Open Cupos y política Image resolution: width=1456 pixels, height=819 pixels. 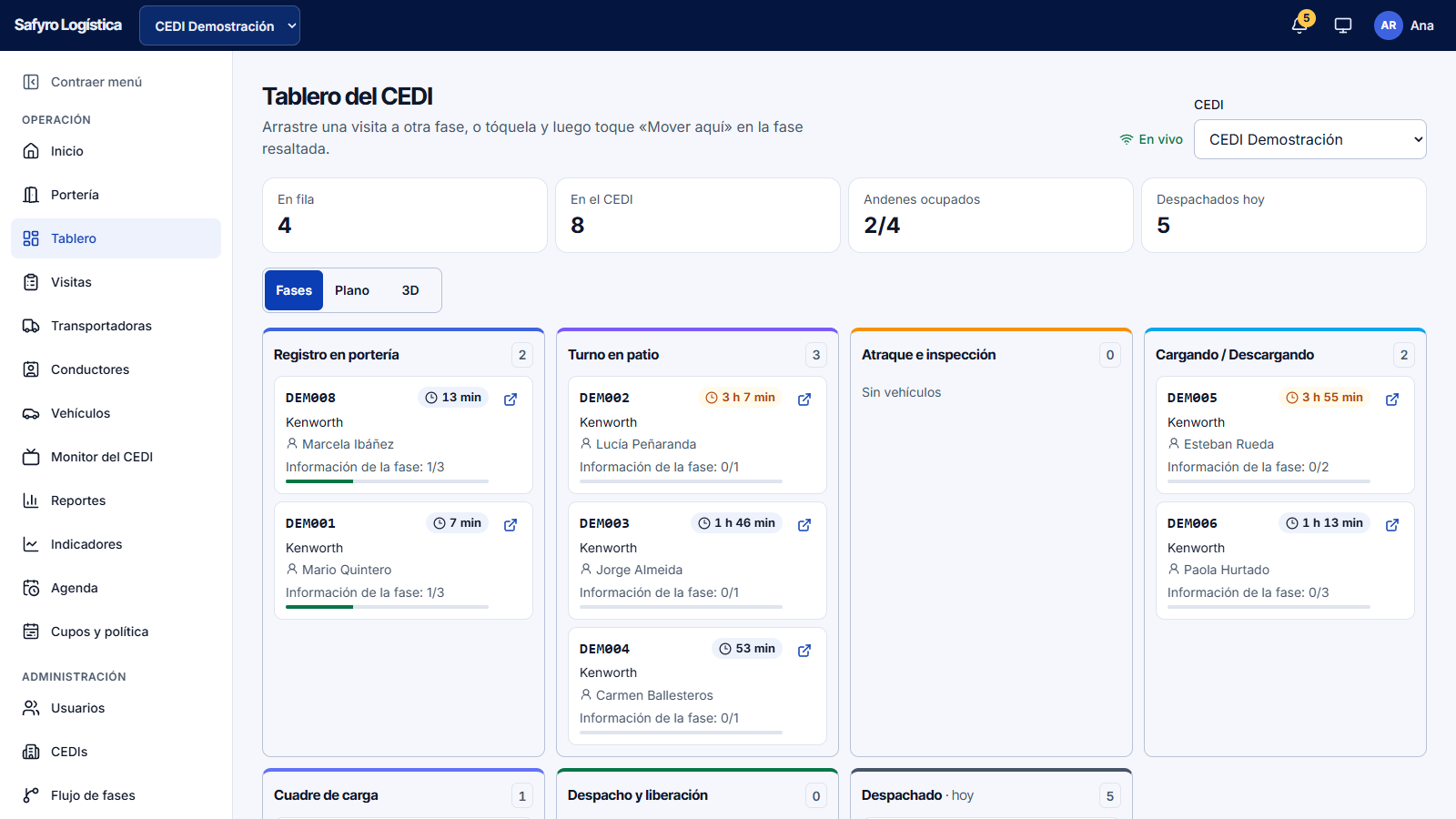(116, 632)
